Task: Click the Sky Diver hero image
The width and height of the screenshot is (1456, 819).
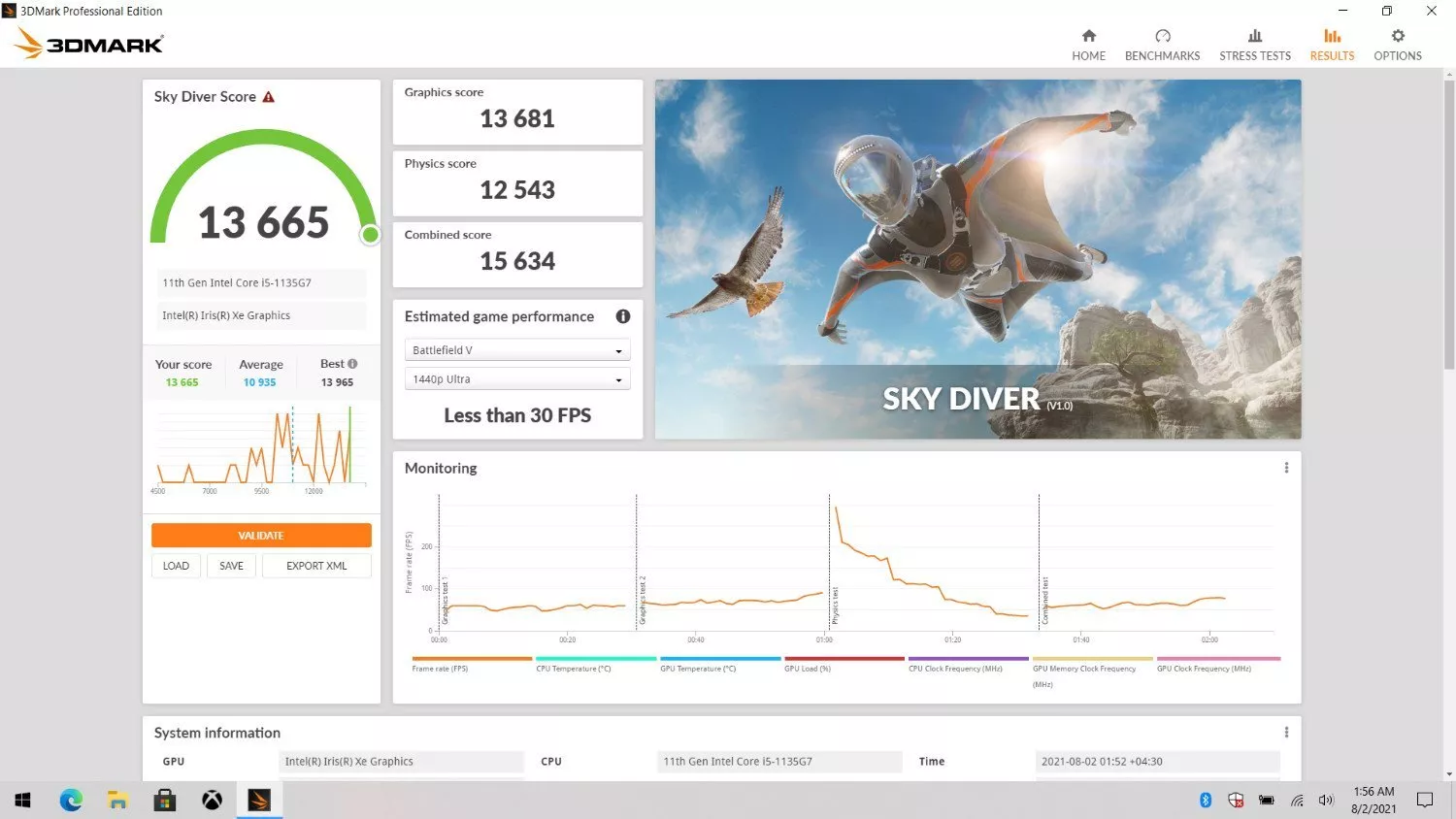Action: (977, 259)
